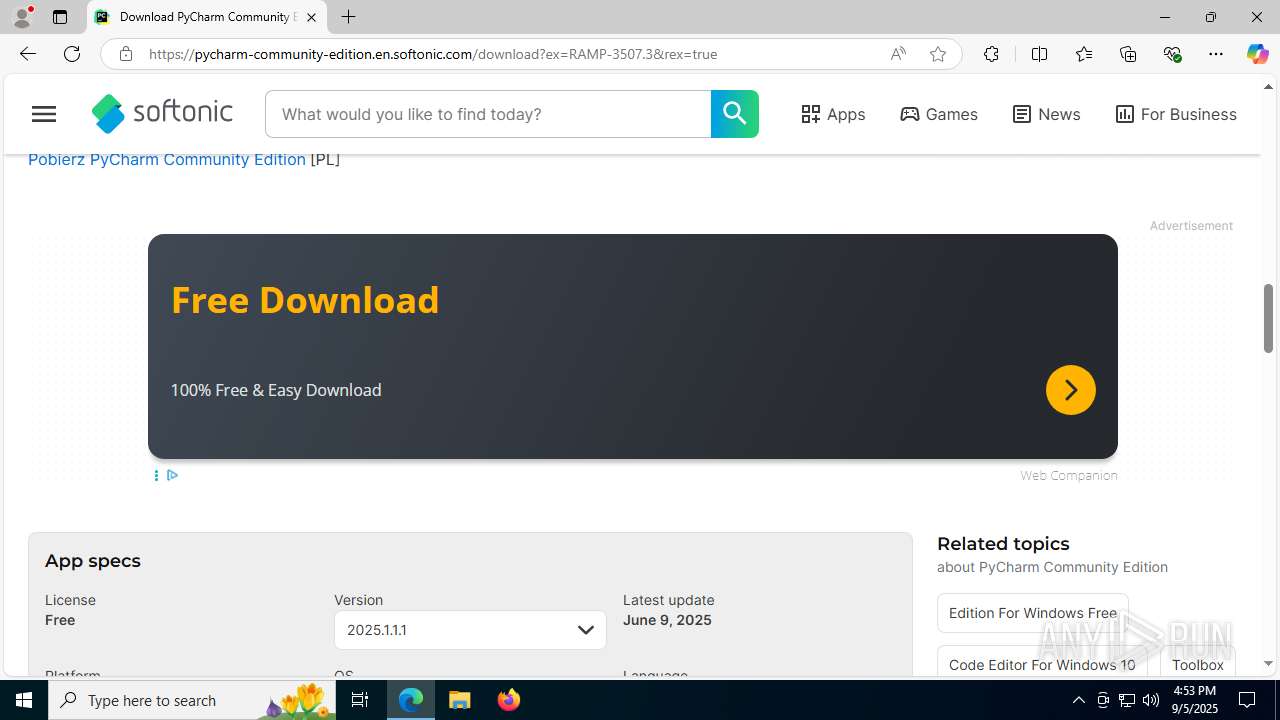Open Copilot sidebar icon
This screenshot has height=720, width=1280.
[1257, 54]
